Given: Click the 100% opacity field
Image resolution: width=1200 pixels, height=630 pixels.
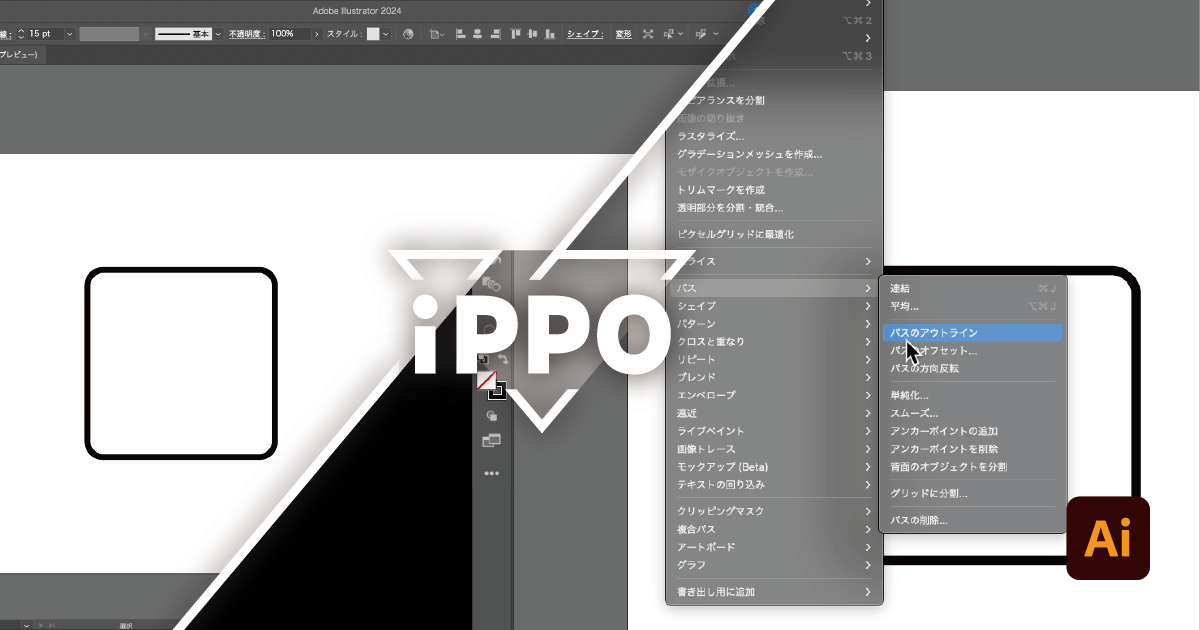Looking at the screenshot, I should click(289, 34).
